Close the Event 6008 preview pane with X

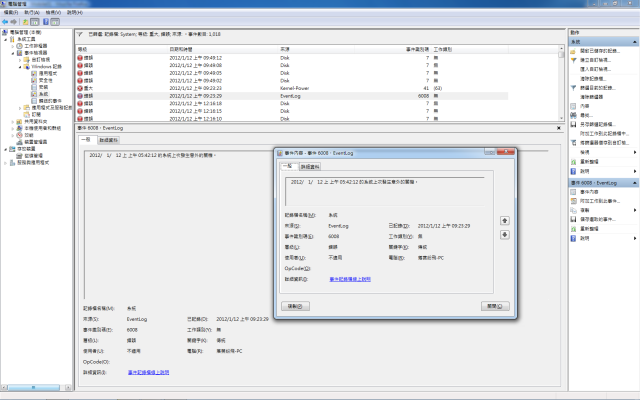(559, 128)
